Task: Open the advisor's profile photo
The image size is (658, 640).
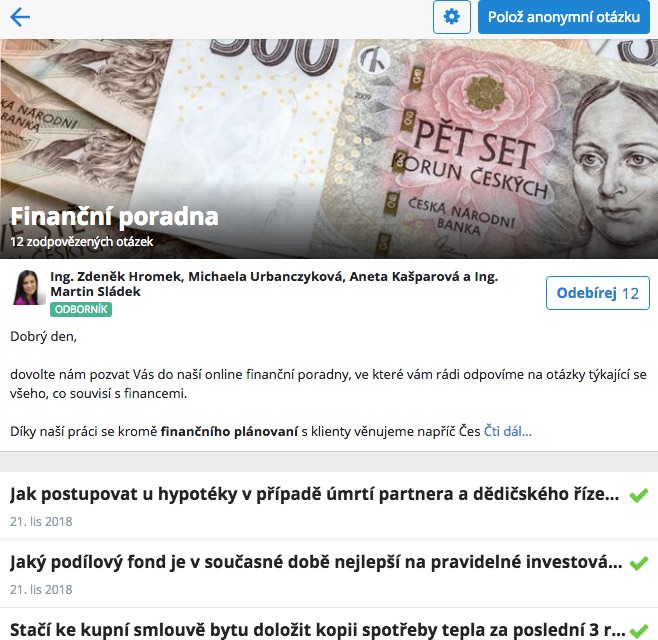Action: 29,287
